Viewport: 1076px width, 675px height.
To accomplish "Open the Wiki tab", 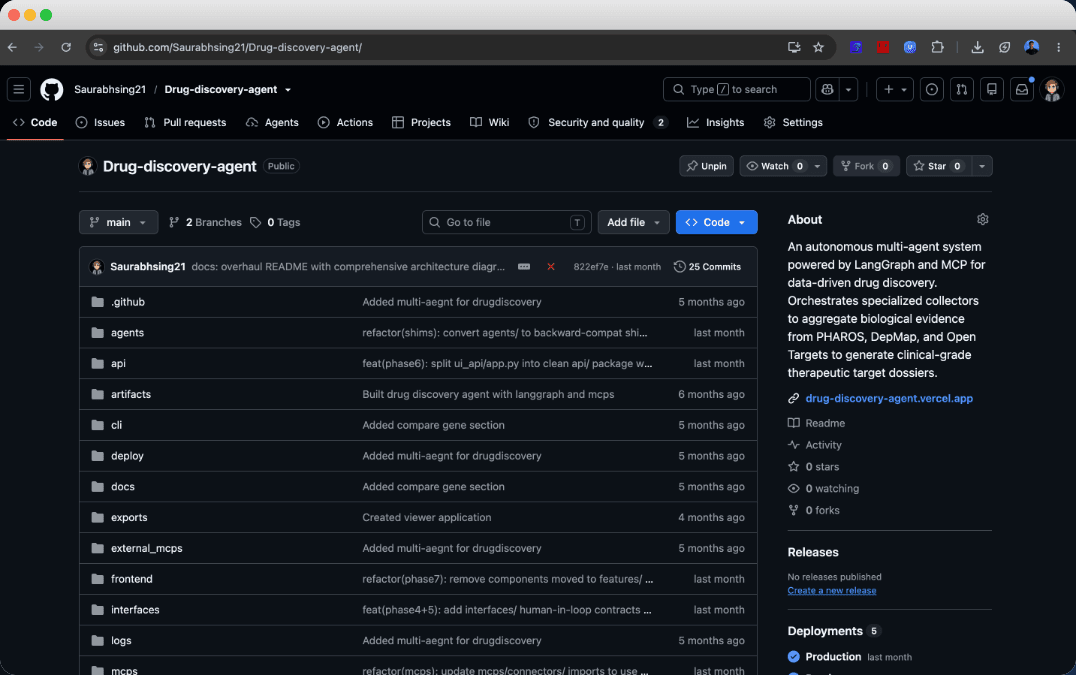I will (489, 122).
